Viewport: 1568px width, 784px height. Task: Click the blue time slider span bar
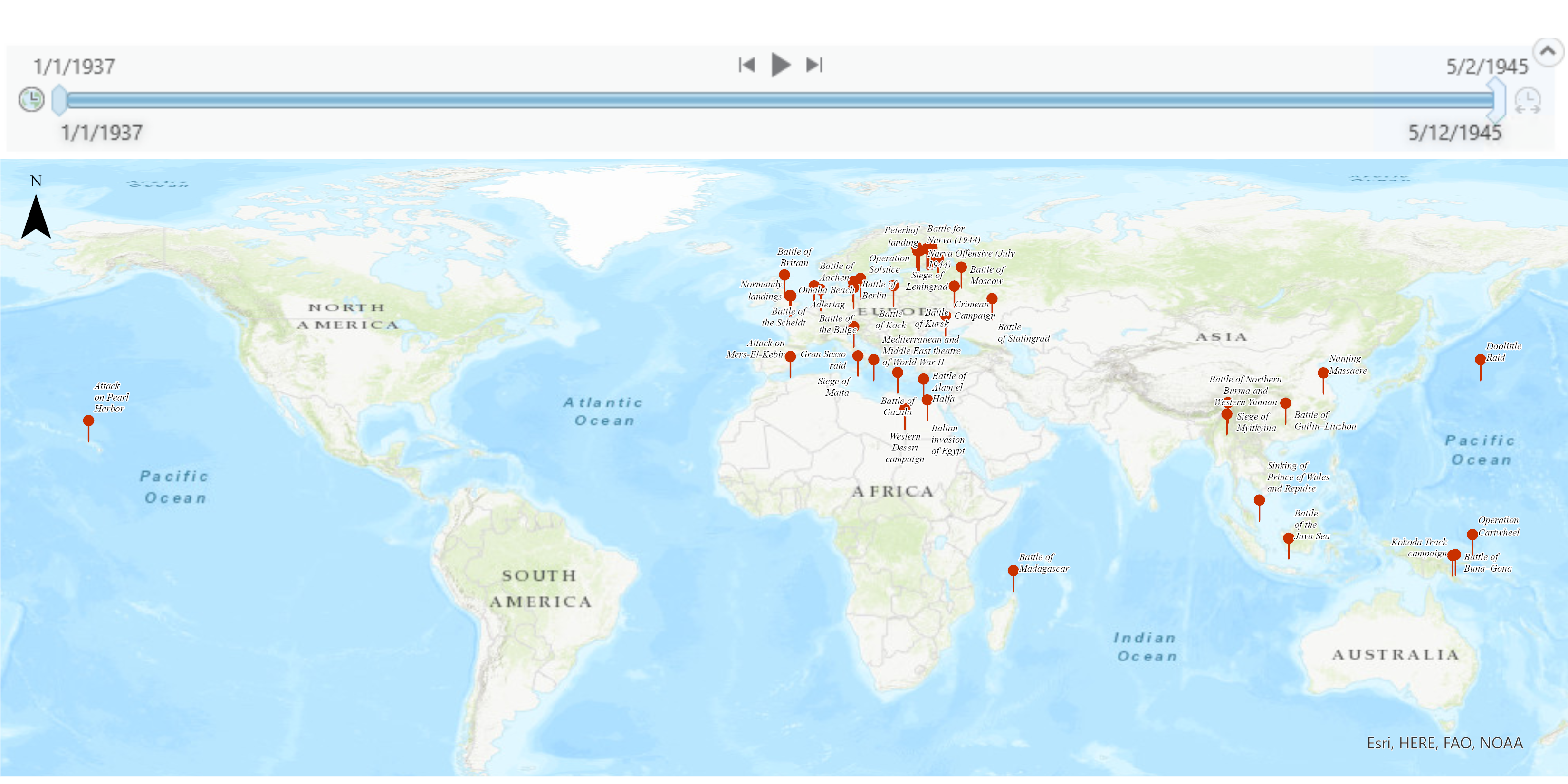[x=779, y=100]
